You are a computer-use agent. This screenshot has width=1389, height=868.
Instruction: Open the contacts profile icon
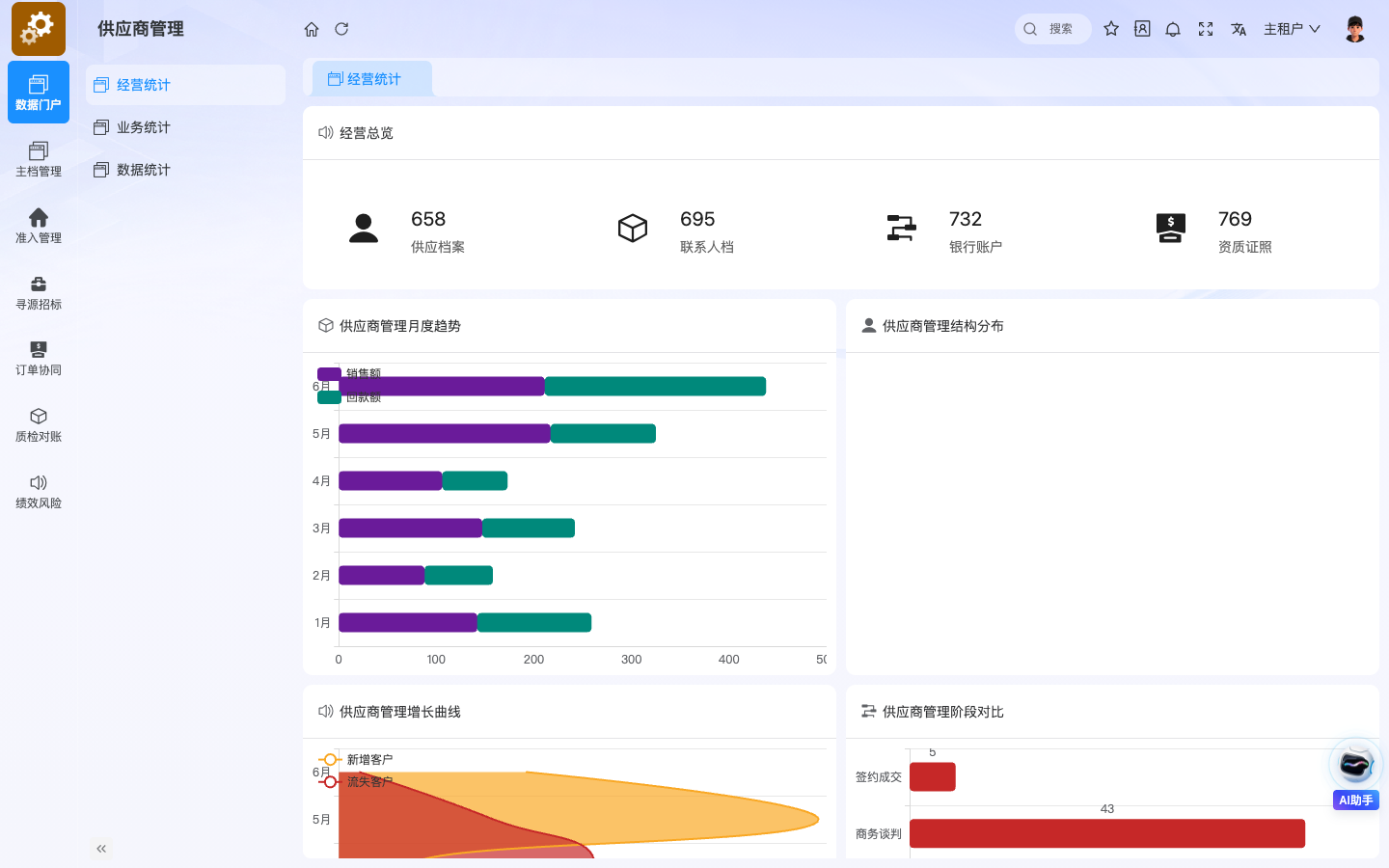point(1142,29)
